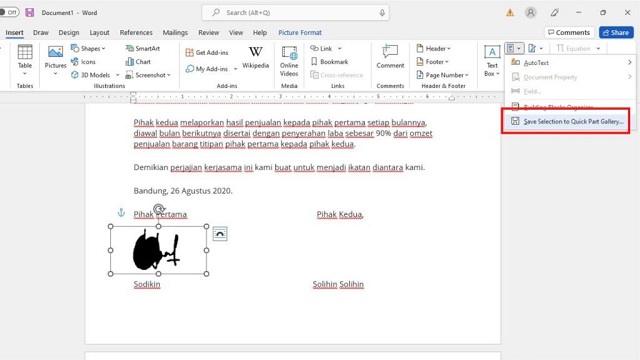640x360 pixels.
Task: Click the Icons button in Illustrations
Action: (83, 62)
